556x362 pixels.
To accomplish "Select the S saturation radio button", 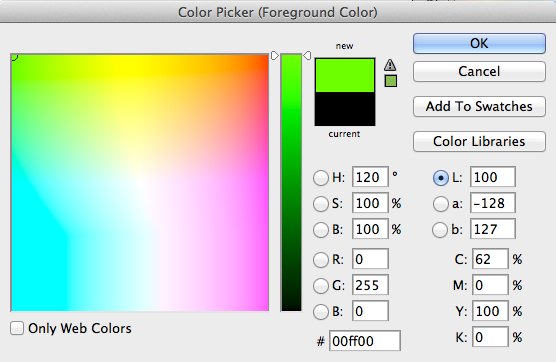I will coord(321,204).
